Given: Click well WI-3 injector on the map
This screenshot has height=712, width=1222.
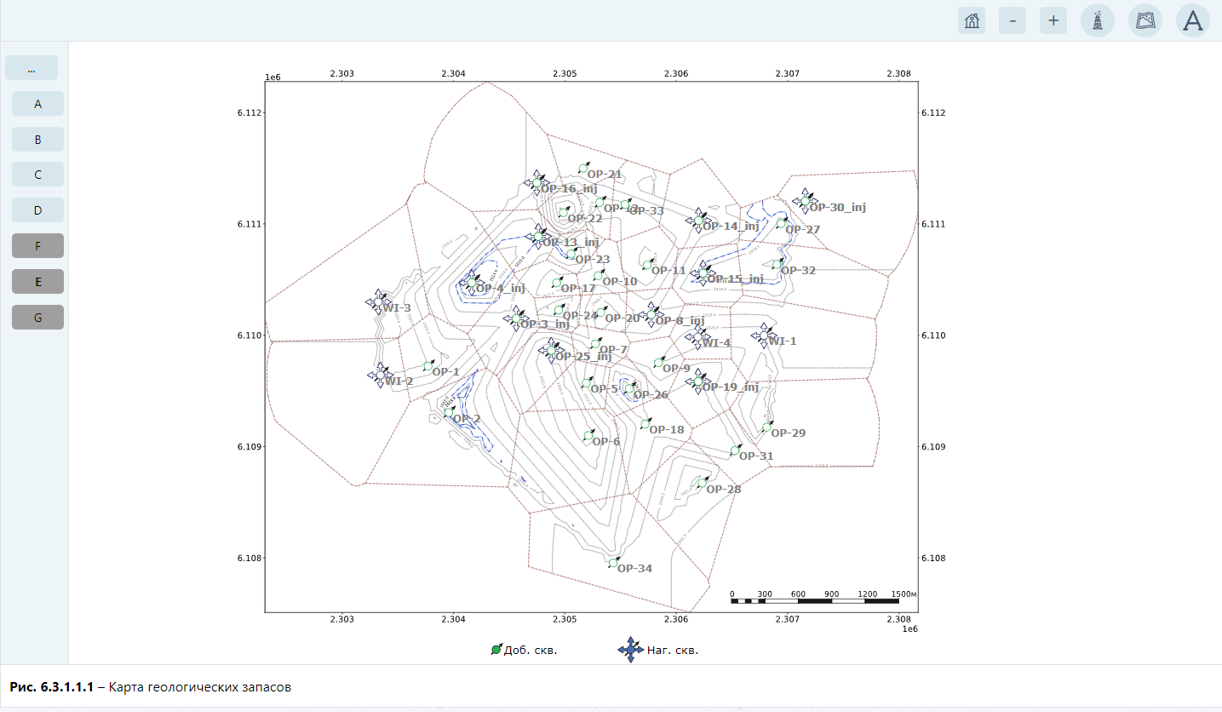Looking at the screenshot, I should coord(379,299).
